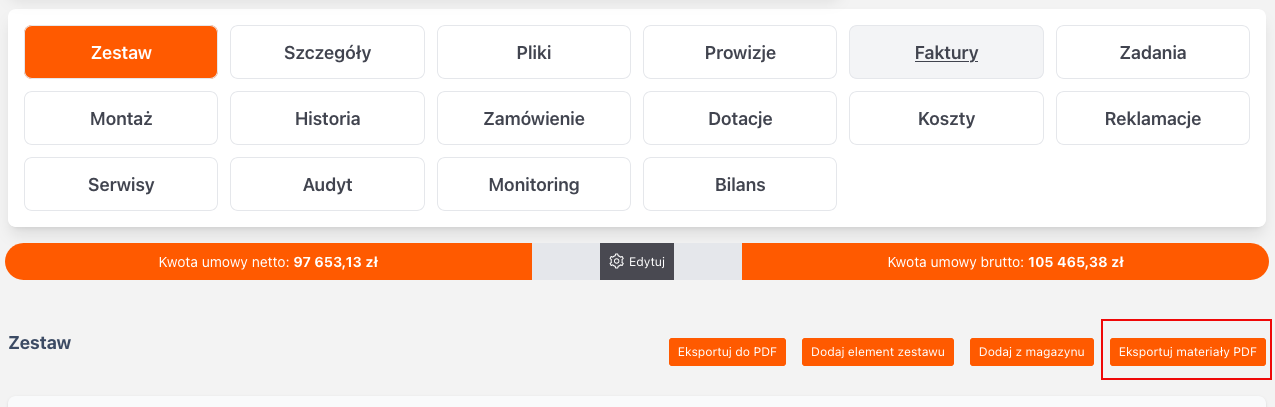
Task: Open the Zamówienie tab
Action: [x=534, y=118]
